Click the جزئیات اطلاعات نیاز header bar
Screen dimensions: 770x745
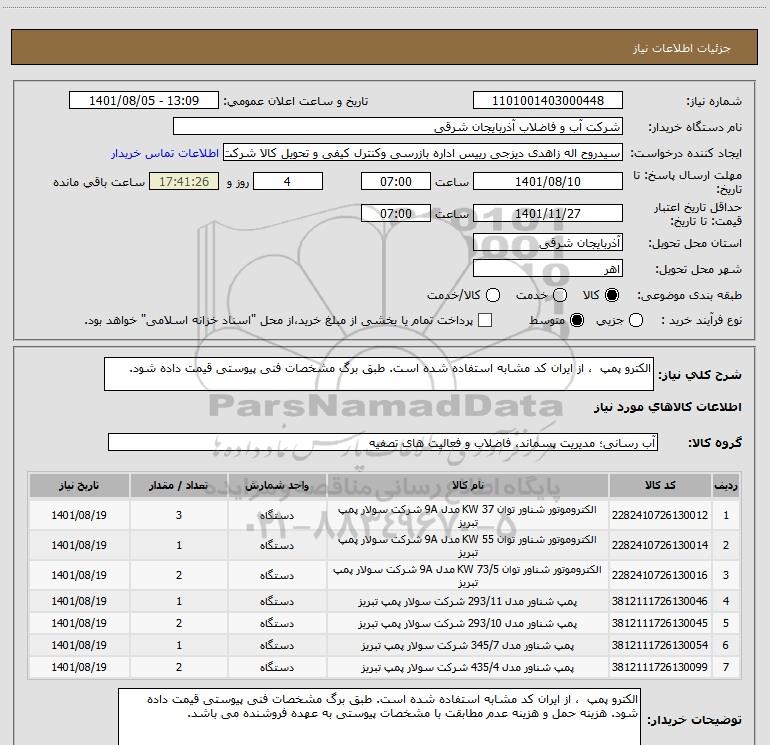click(385, 47)
